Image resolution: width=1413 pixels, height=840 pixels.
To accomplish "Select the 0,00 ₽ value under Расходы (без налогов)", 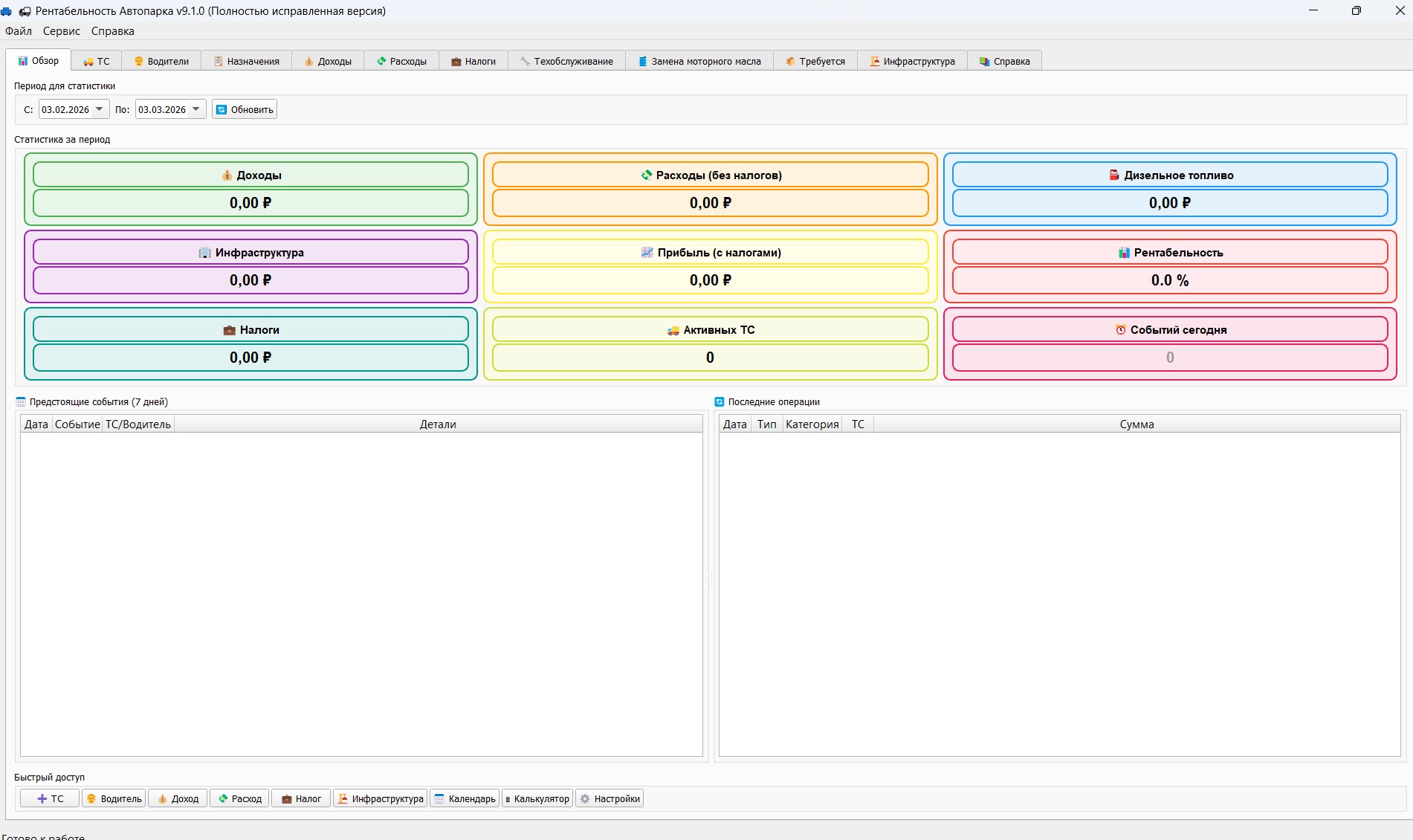I will pos(711,203).
